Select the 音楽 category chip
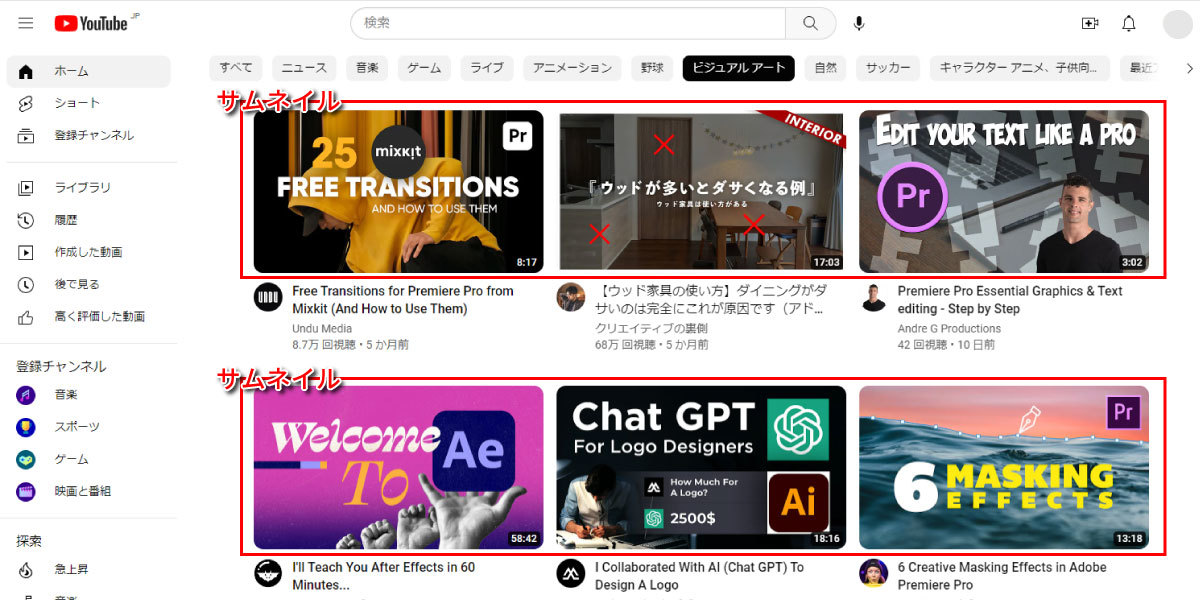Image resolution: width=1200 pixels, height=600 pixels. click(x=367, y=68)
